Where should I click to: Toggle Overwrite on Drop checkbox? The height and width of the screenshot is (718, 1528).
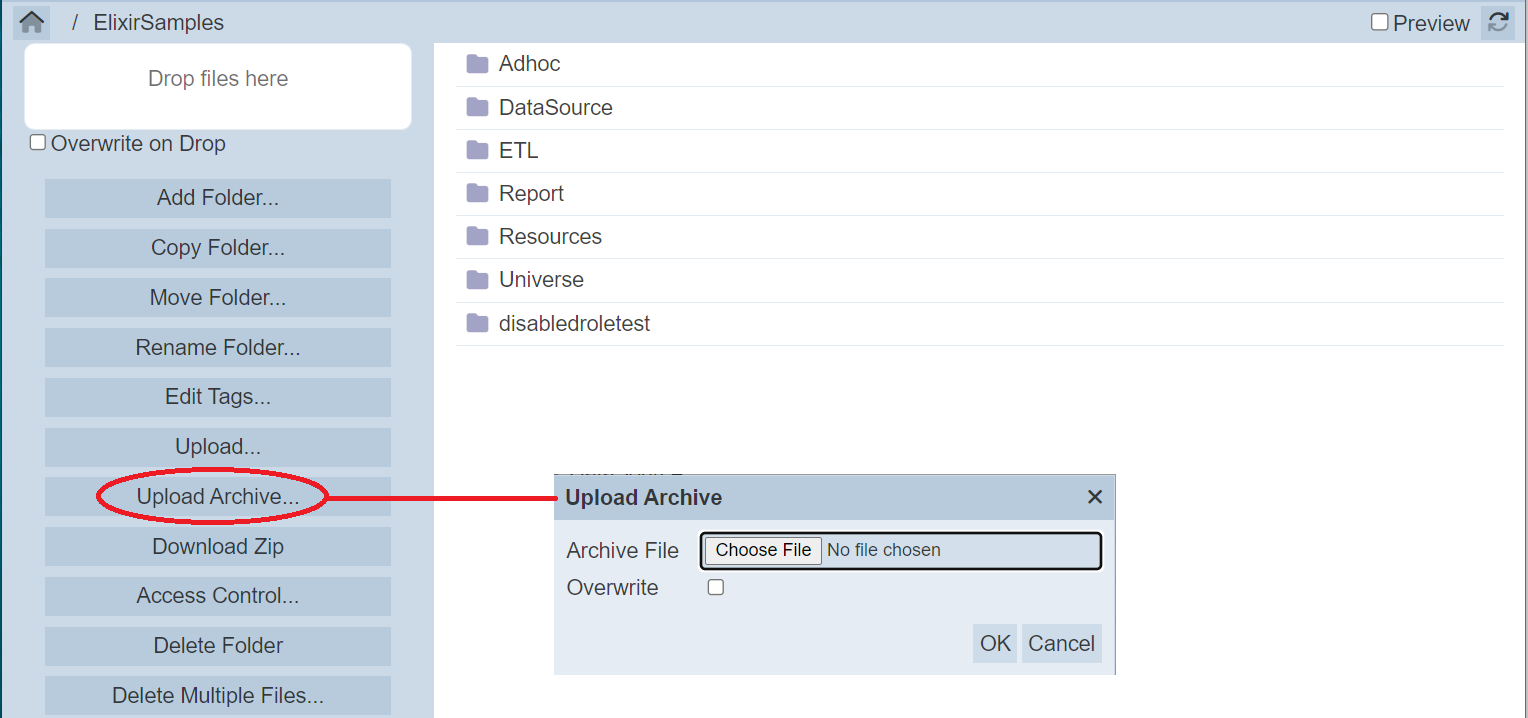pos(38,143)
